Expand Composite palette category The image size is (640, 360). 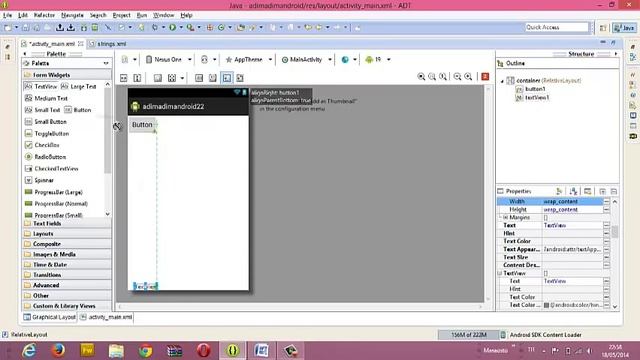(x=67, y=244)
